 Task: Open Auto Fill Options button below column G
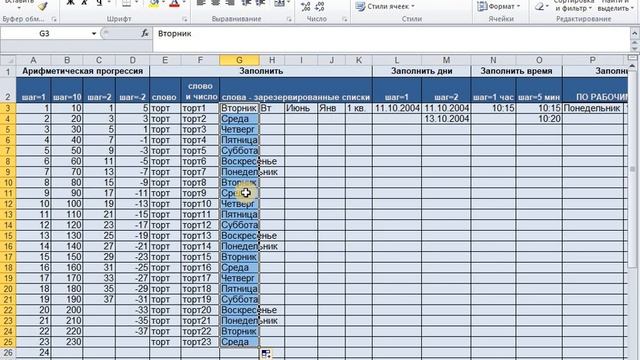coord(266,354)
